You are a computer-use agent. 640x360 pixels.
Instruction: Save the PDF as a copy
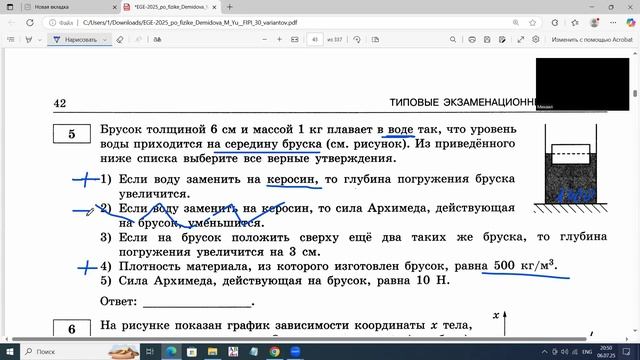(502, 40)
